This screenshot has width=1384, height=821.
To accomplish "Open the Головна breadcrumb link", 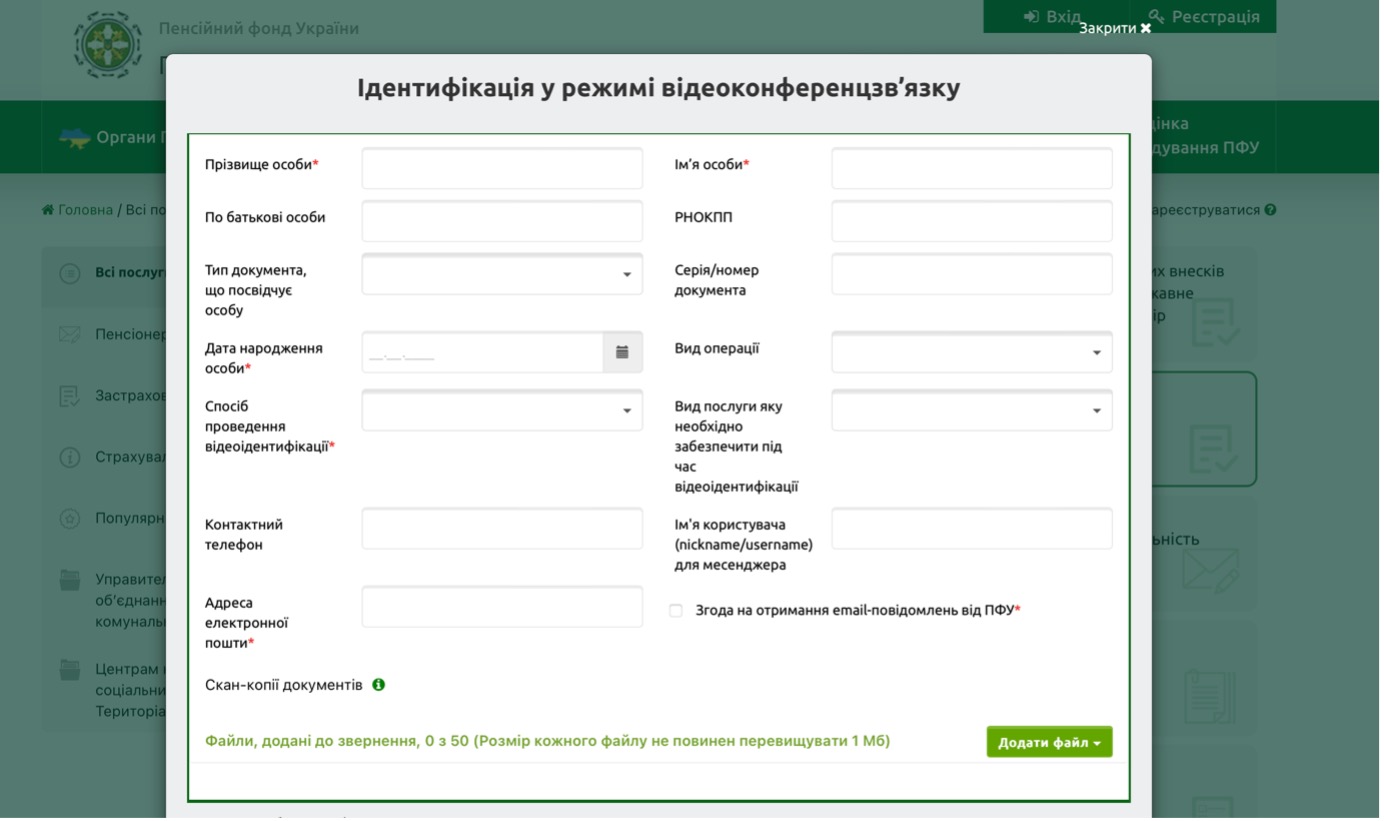I will click(x=86, y=211).
